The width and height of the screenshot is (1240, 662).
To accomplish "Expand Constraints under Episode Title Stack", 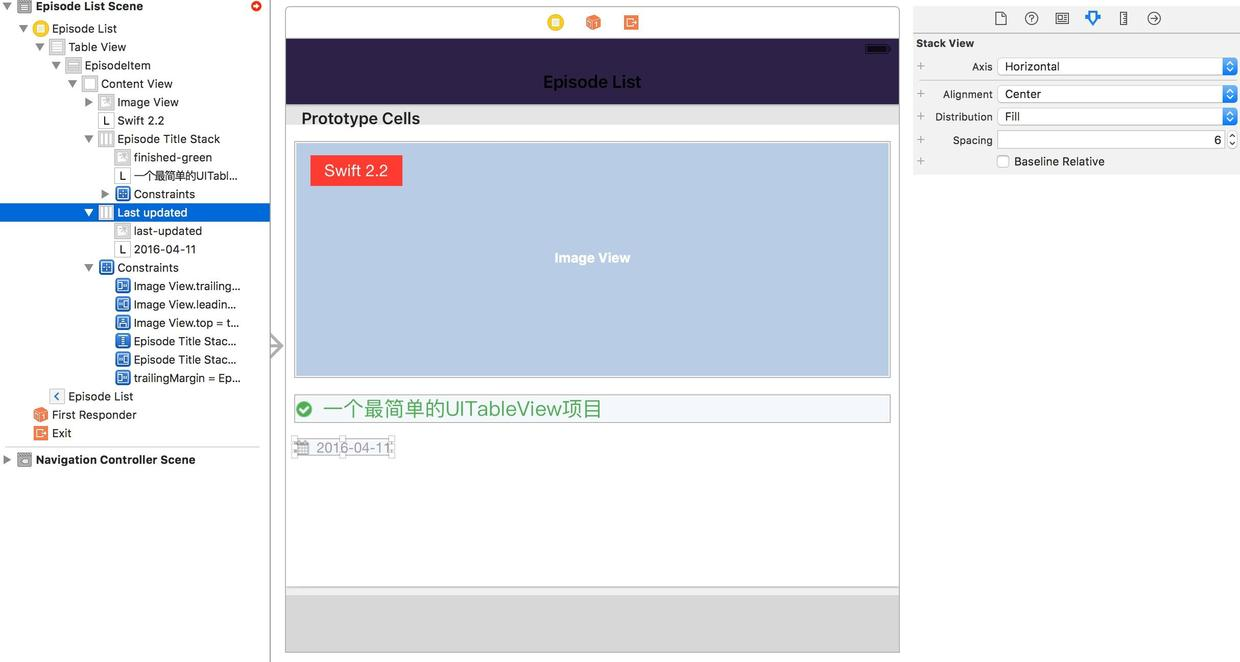I will click(106, 194).
